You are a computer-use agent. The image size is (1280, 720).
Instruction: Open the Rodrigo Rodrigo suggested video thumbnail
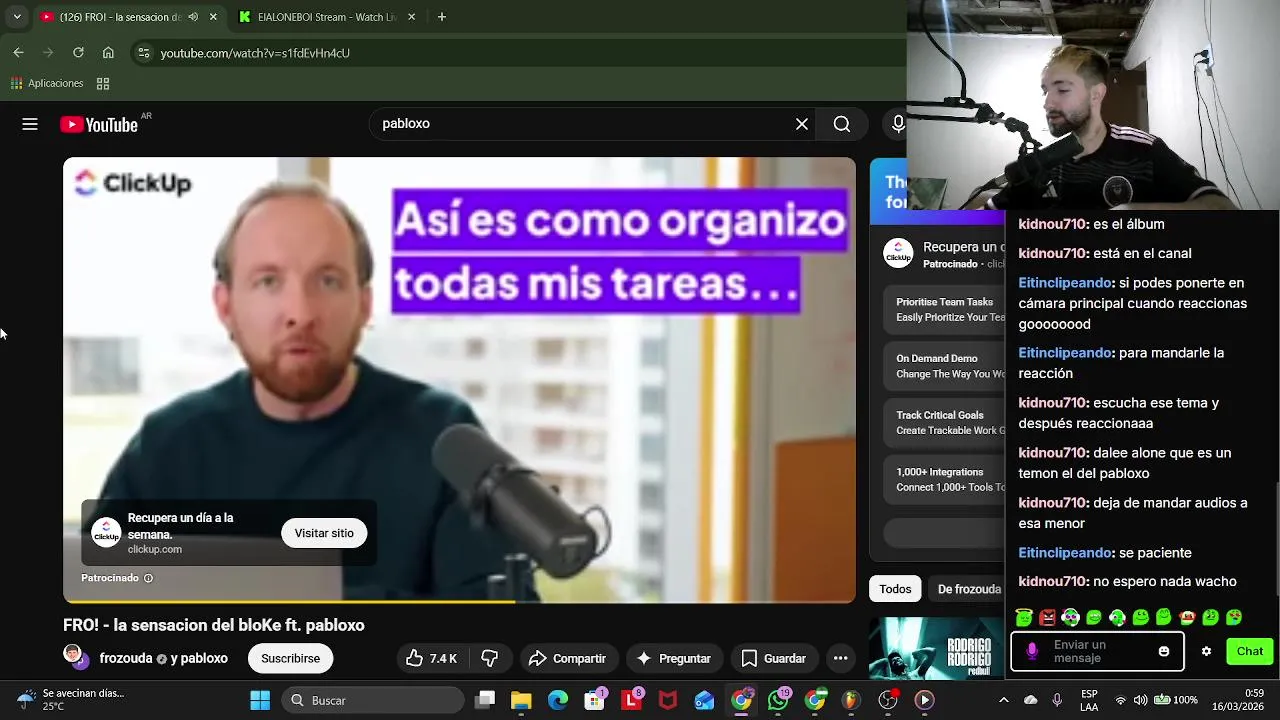pyautogui.click(x=937, y=649)
